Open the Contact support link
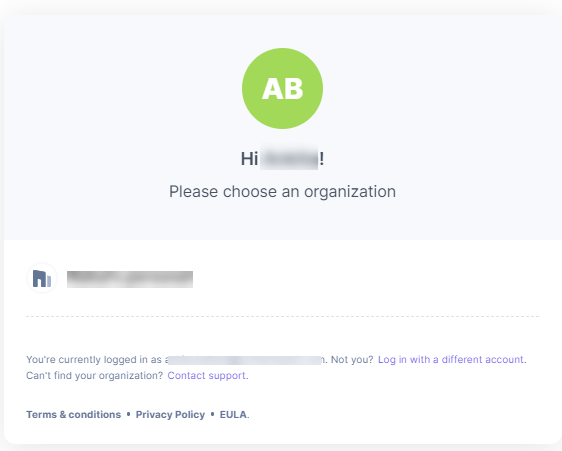The width and height of the screenshot is (562, 451). pos(207,375)
